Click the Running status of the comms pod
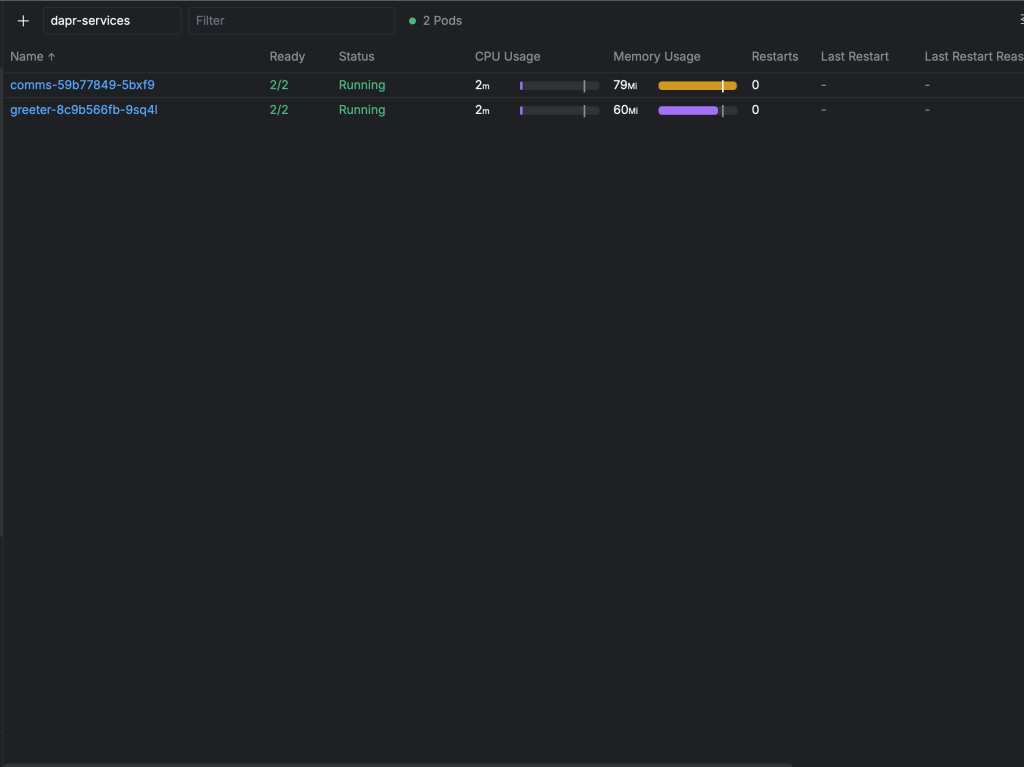 tap(361, 85)
